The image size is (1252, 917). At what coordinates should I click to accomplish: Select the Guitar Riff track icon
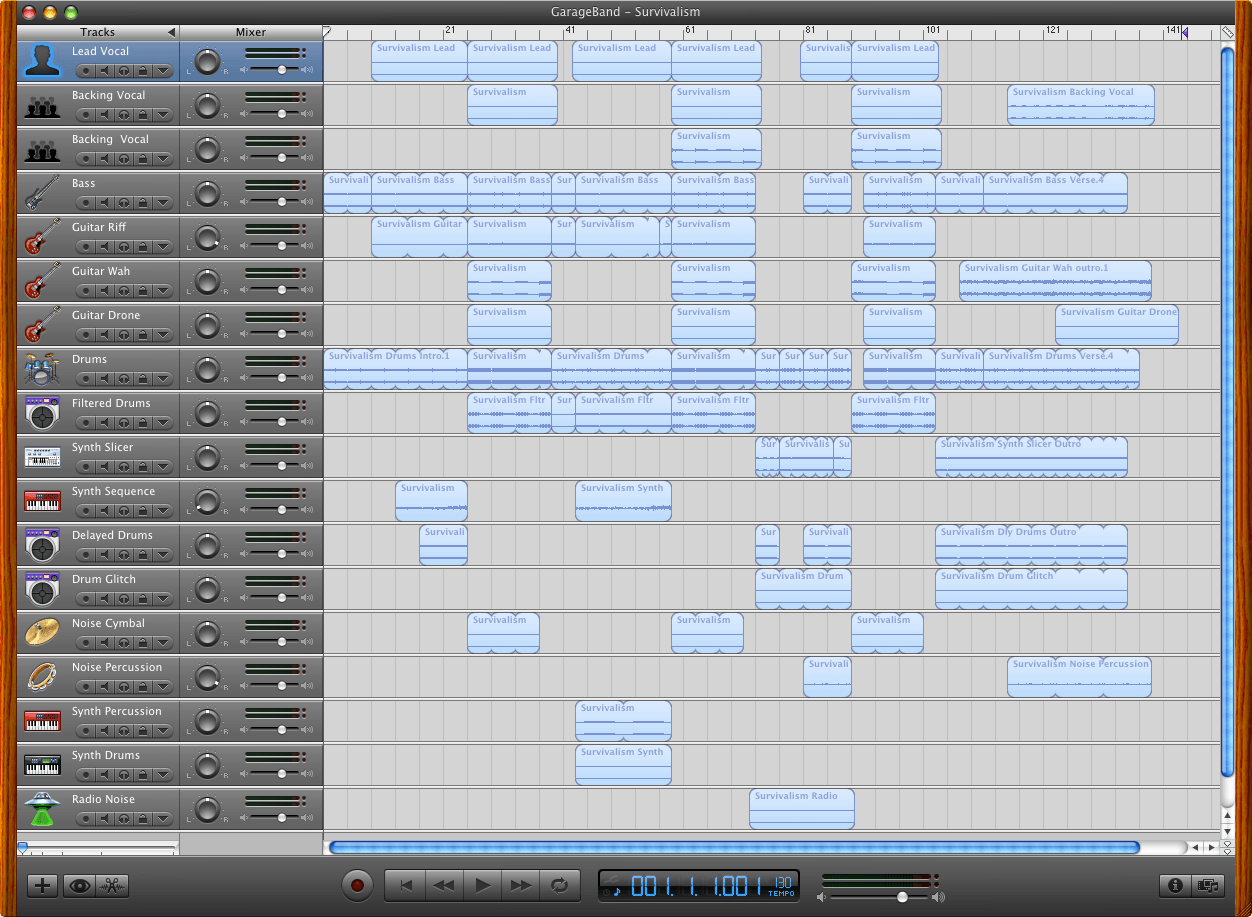[x=41, y=237]
